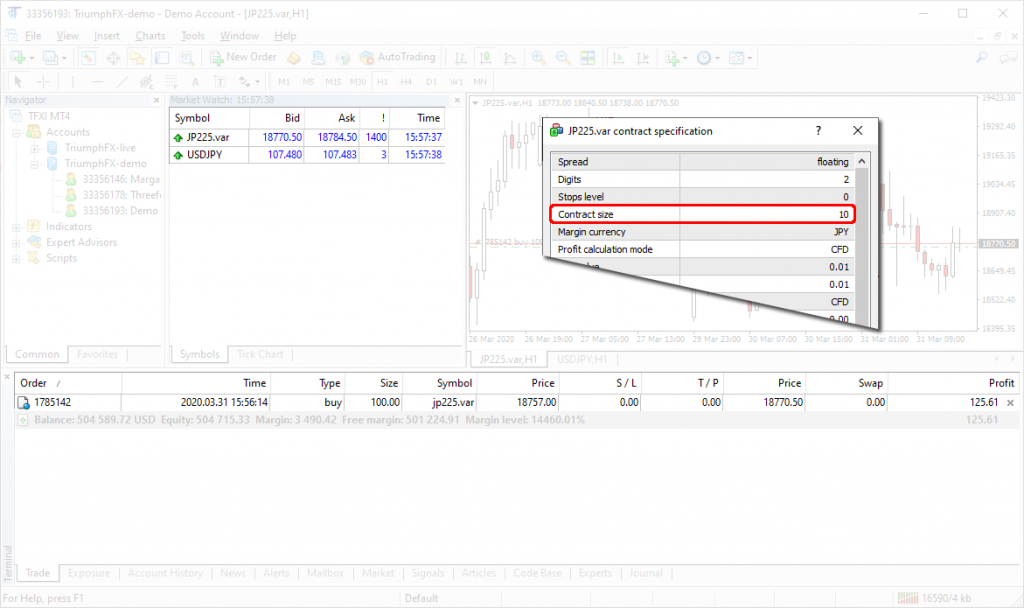Switch chart to bar chart icon
The width and height of the screenshot is (1024, 608).
(x=460, y=58)
